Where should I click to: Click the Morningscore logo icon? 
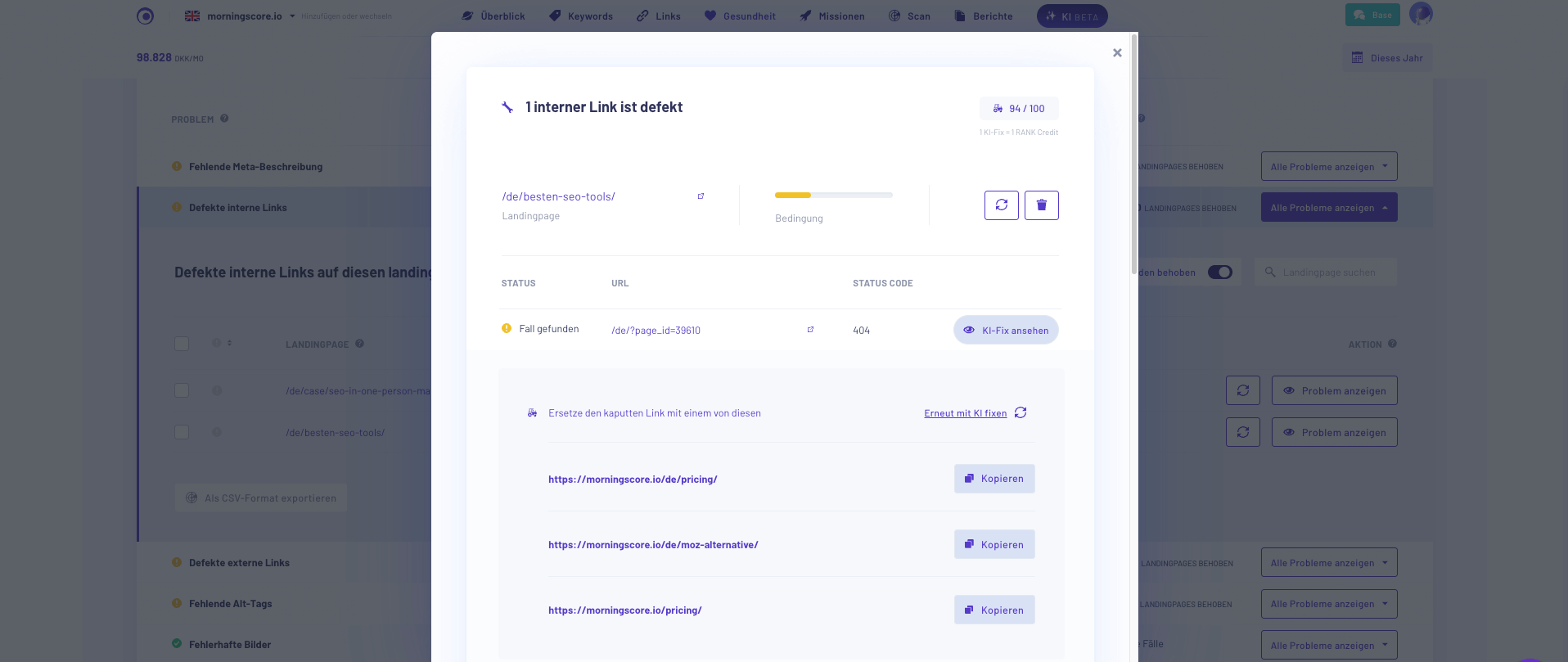coord(145,16)
